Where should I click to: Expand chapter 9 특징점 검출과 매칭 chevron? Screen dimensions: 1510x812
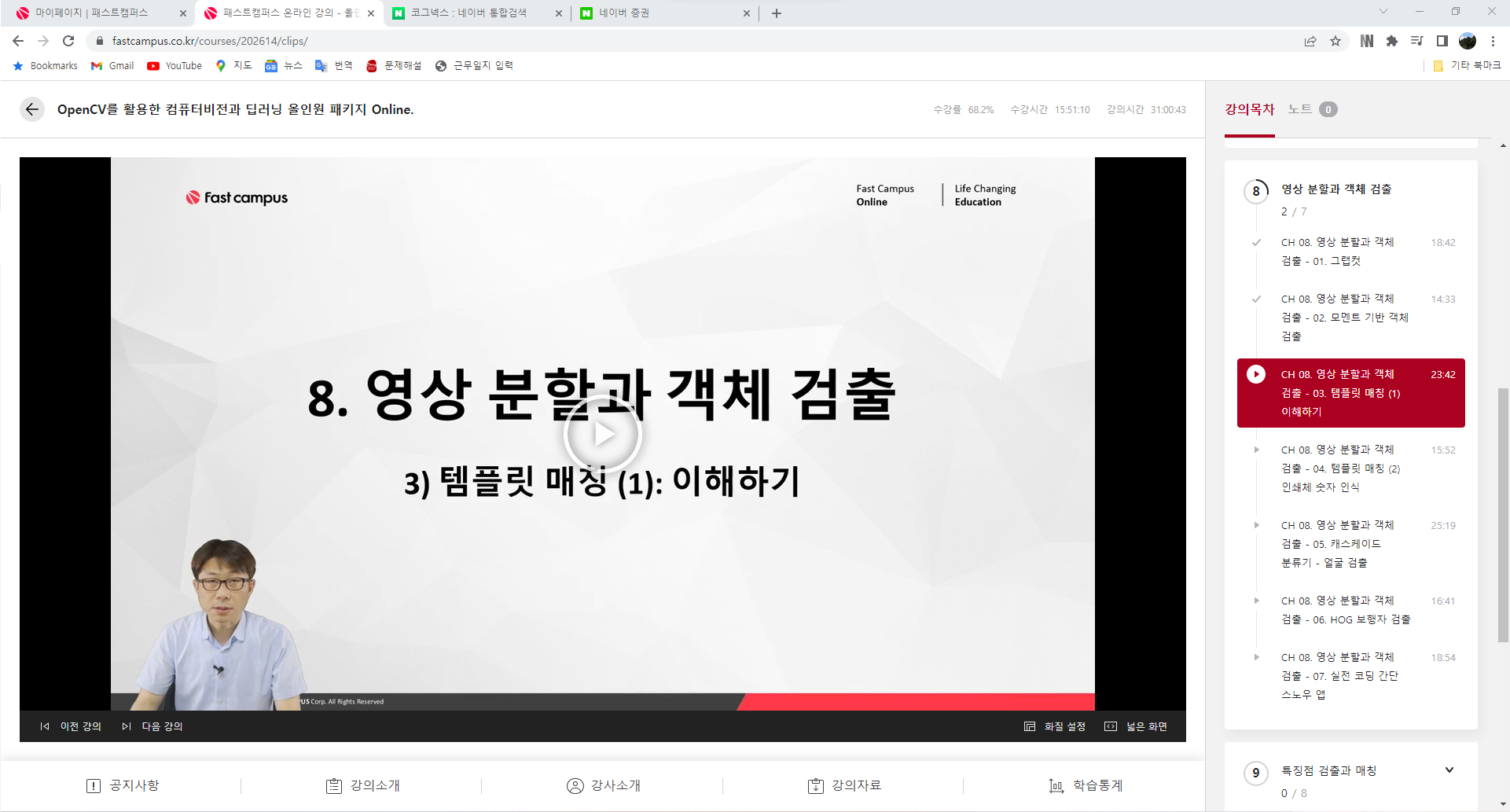(x=1449, y=770)
